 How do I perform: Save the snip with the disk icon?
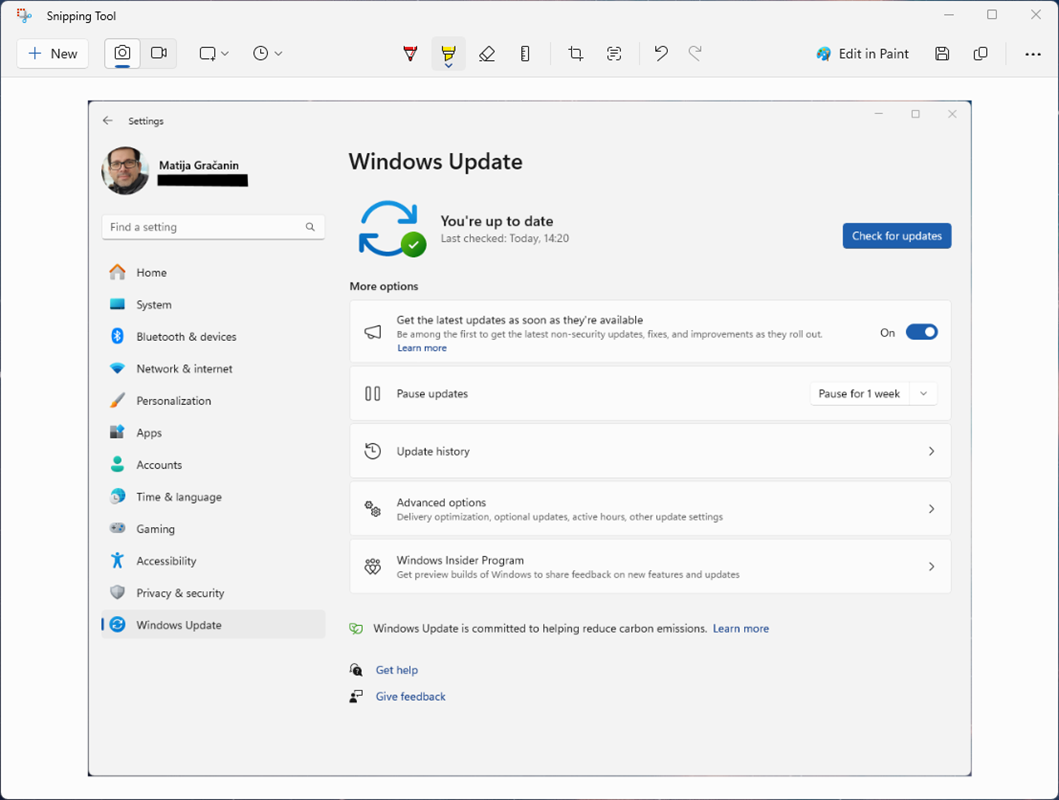[x=942, y=53]
